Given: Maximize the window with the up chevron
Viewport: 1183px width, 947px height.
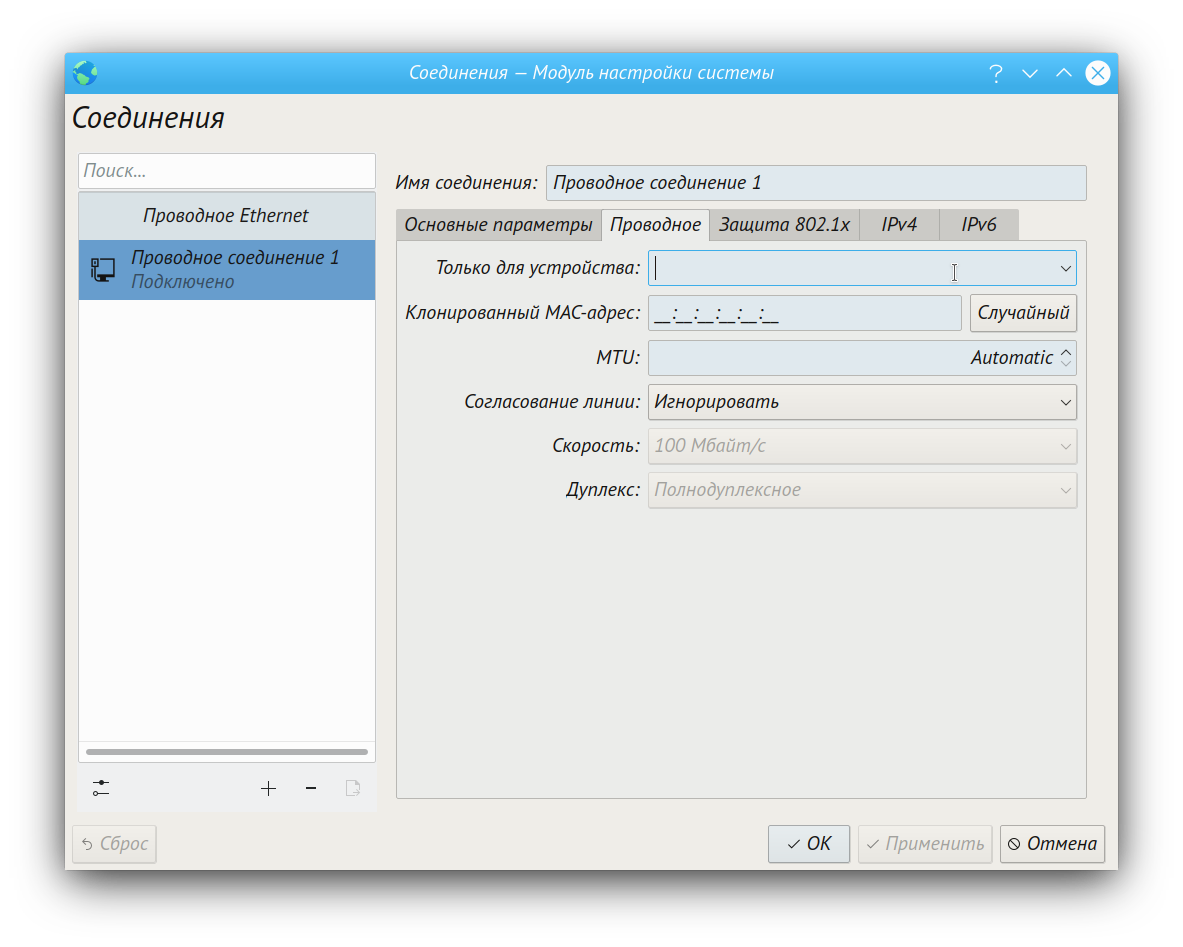Looking at the screenshot, I should [x=1064, y=73].
